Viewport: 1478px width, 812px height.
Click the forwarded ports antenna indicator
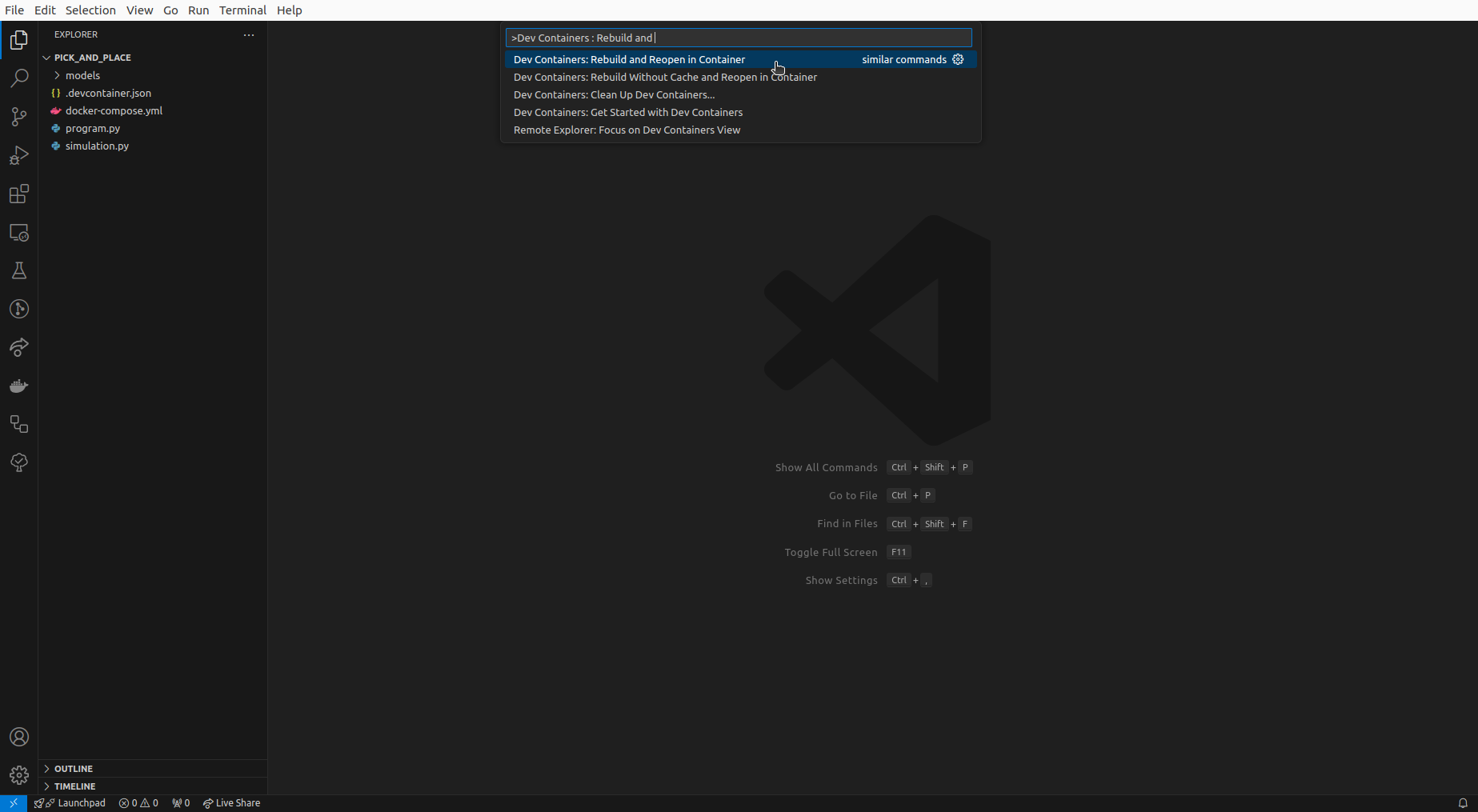[181, 803]
